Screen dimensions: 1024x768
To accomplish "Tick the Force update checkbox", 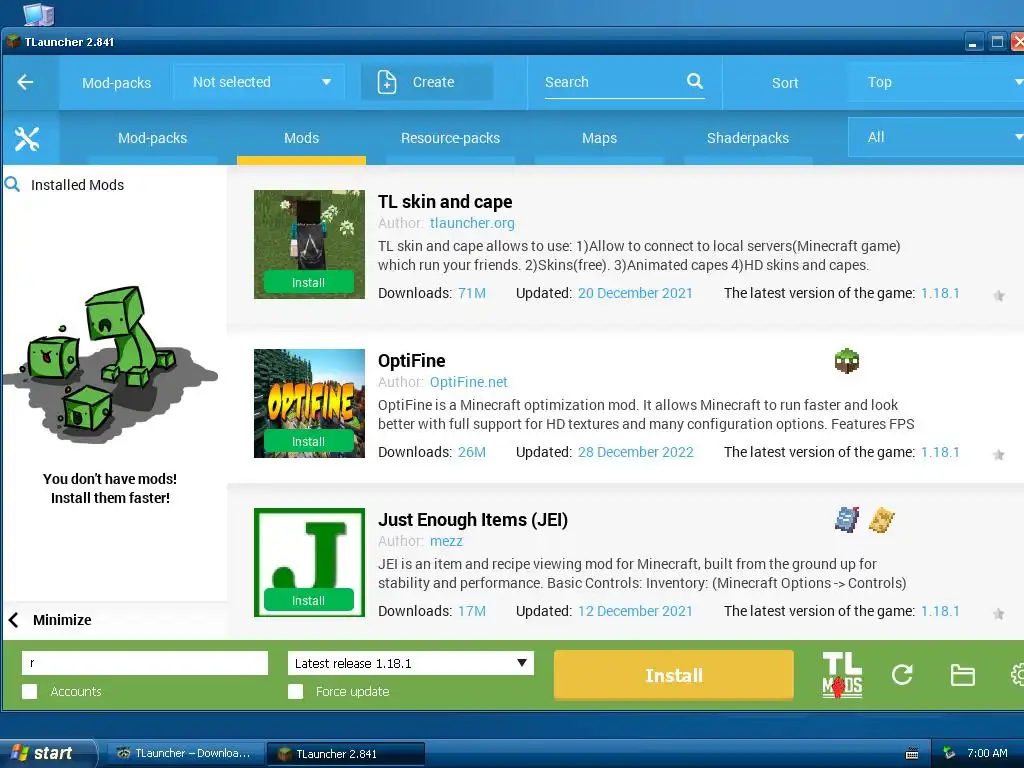I will coord(295,692).
